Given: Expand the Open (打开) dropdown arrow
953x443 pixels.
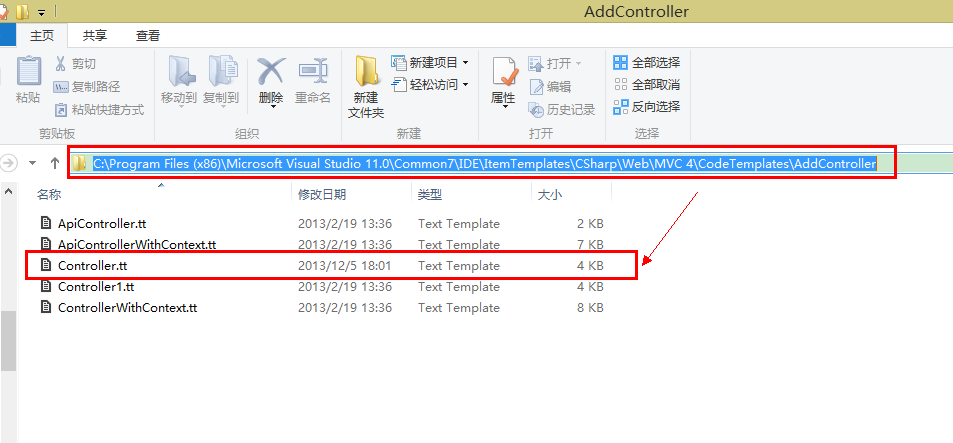Looking at the screenshot, I should 578,63.
